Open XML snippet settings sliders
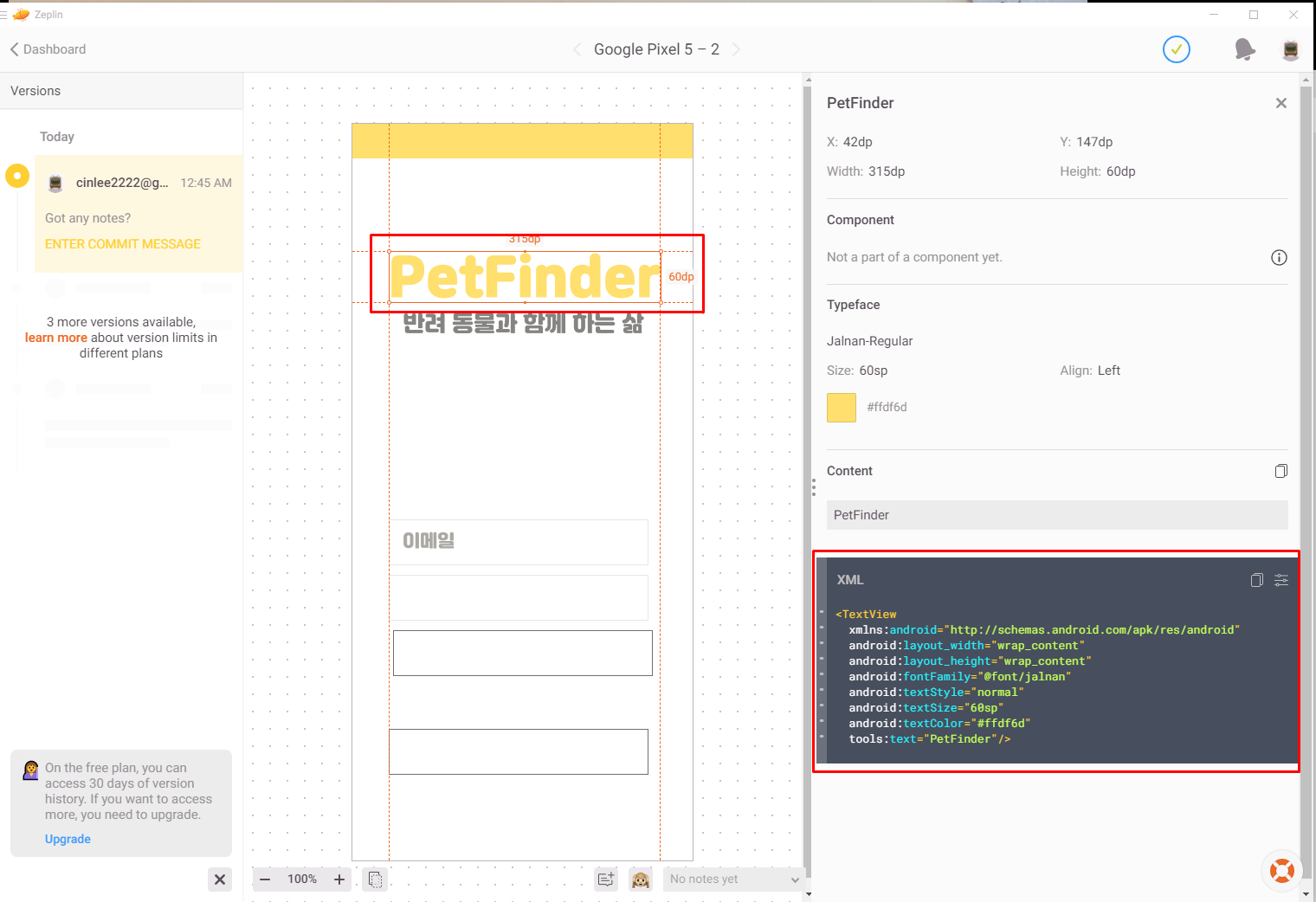Image resolution: width=1316 pixels, height=902 pixels. (x=1281, y=580)
